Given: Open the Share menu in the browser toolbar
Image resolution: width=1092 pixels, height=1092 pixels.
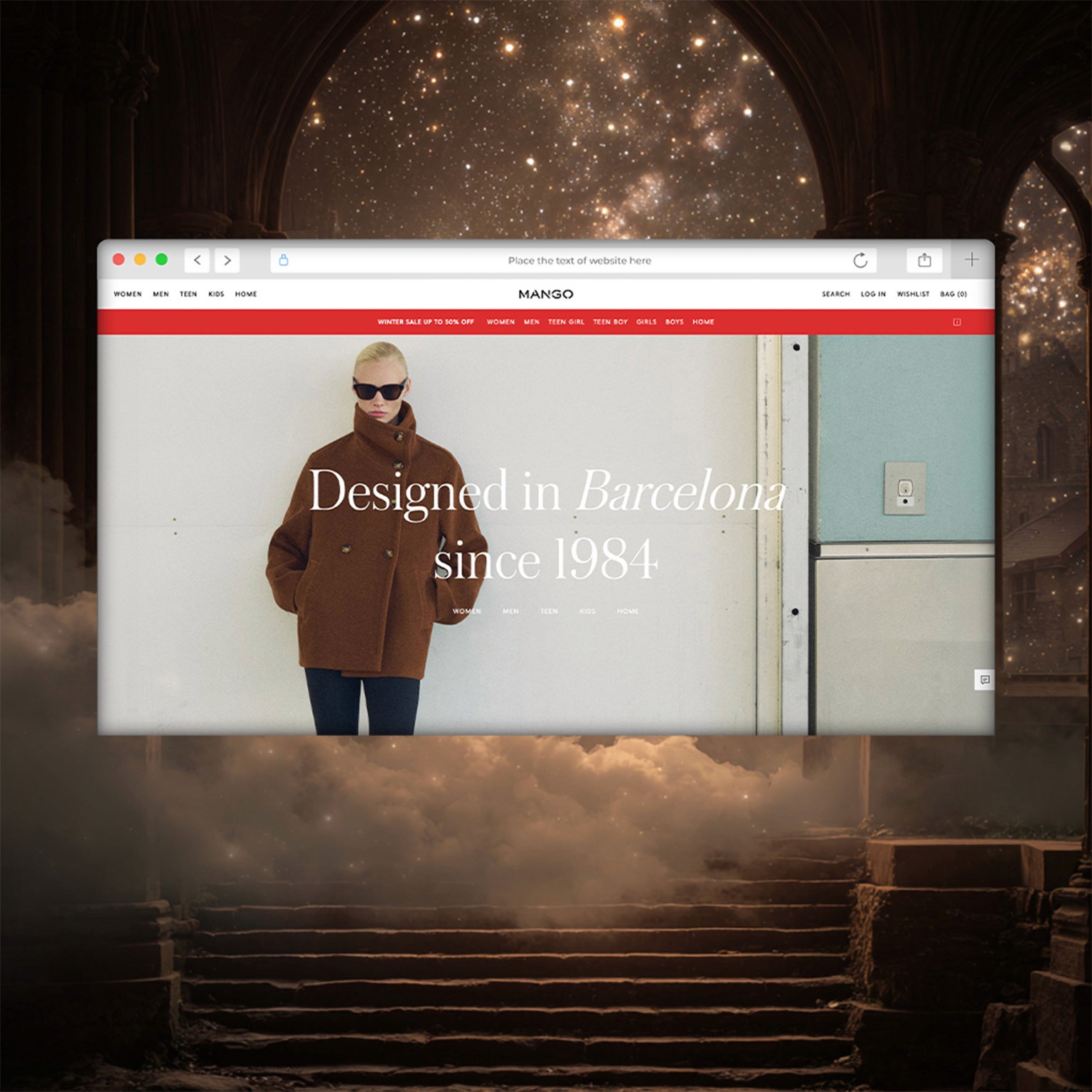Looking at the screenshot, I should pyautogui.click(x=924, y=260).
